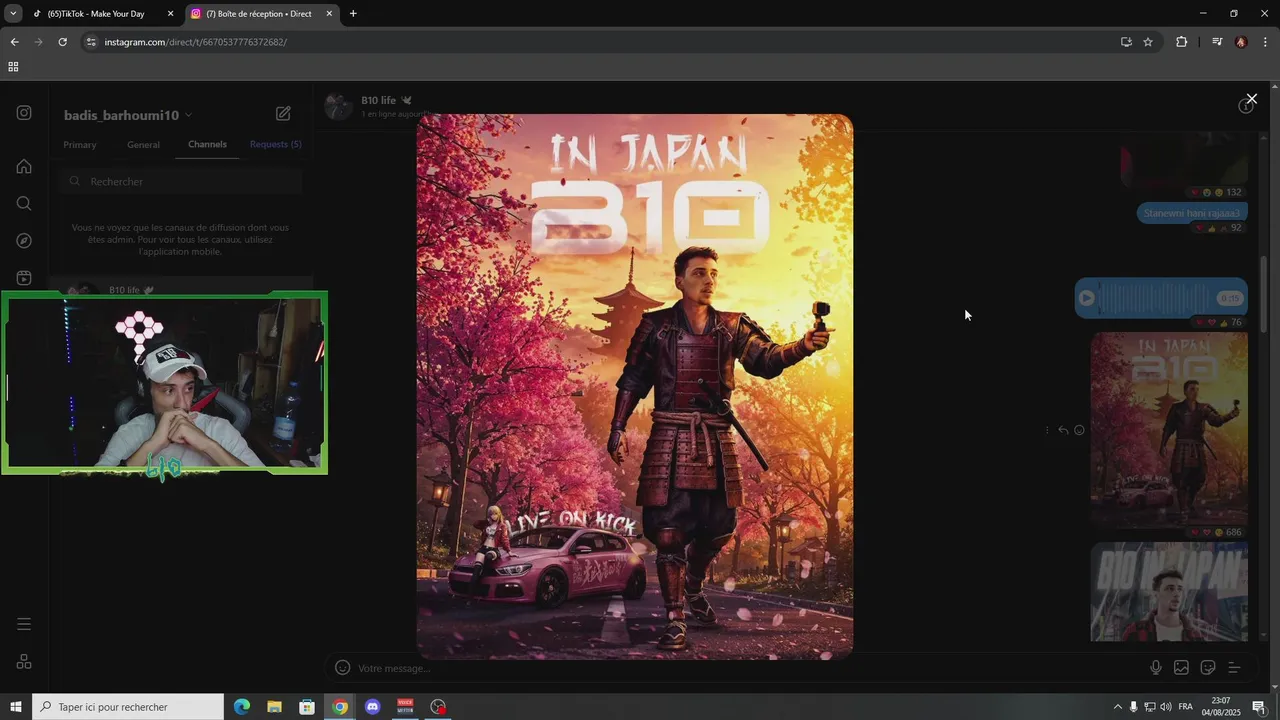Open Discord from the taskbar
This screenshot has width=1280, height=720.
click(x=373, y=707)
